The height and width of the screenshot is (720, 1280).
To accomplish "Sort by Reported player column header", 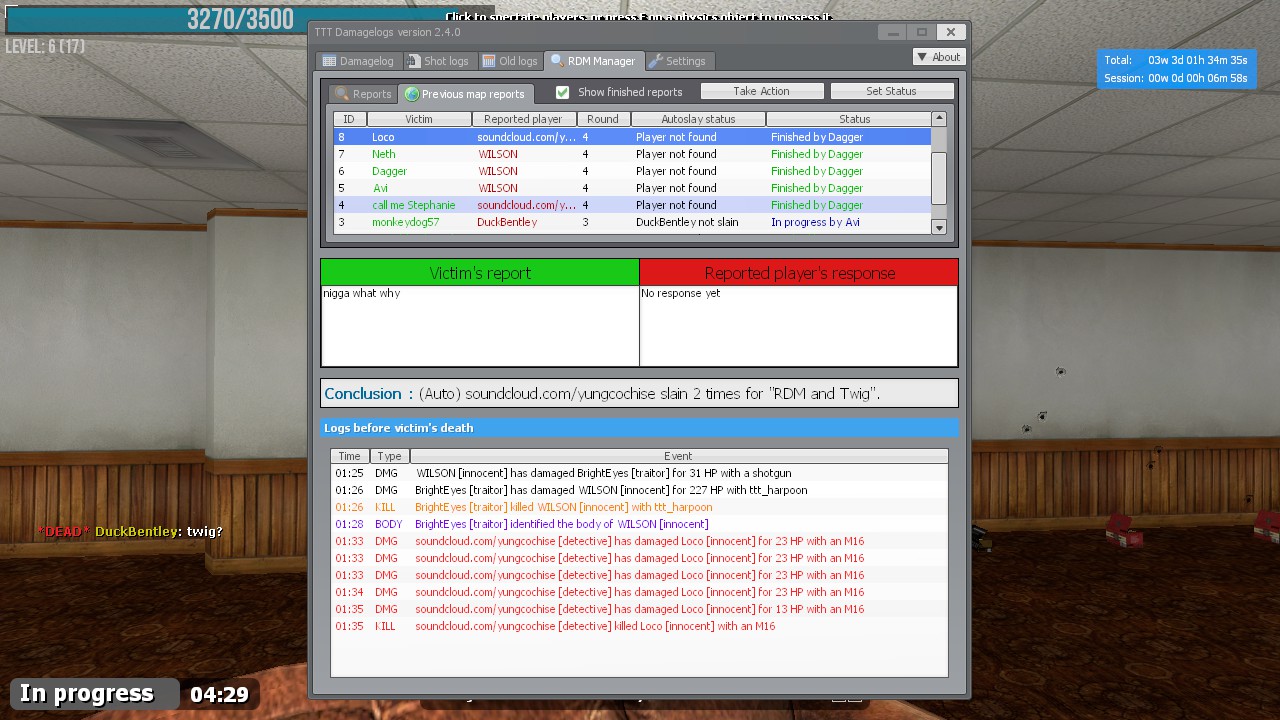I will [x=524, y=119].
